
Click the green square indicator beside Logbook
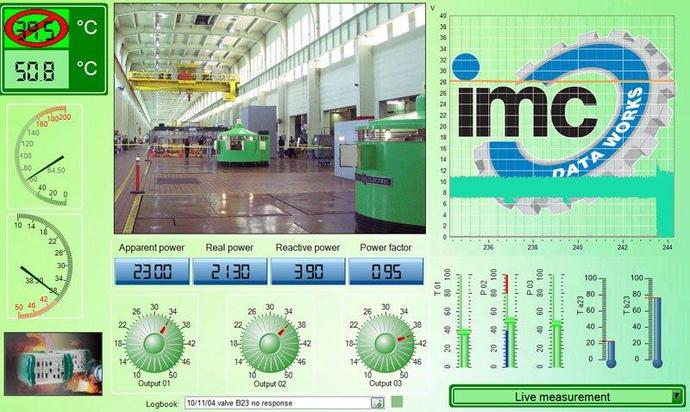pos(397,401)
